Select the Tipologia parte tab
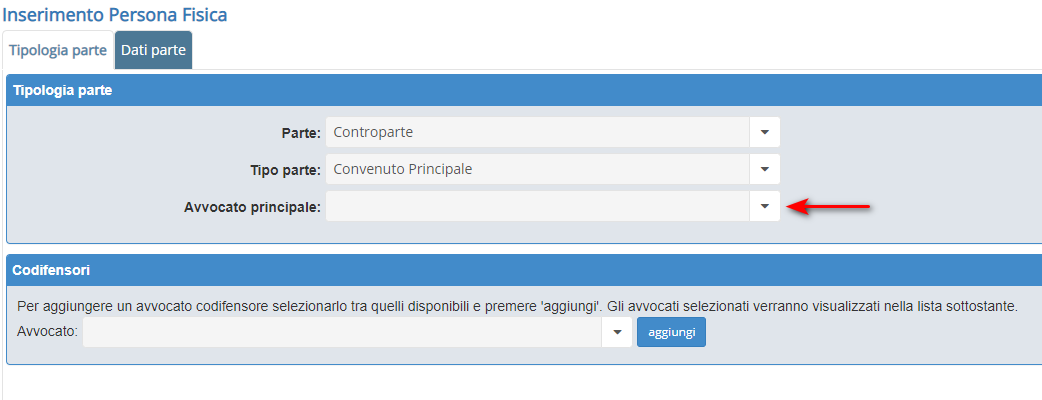This screenshot has height=400, width=1042. pyautogui.click(x=58, y=50)
